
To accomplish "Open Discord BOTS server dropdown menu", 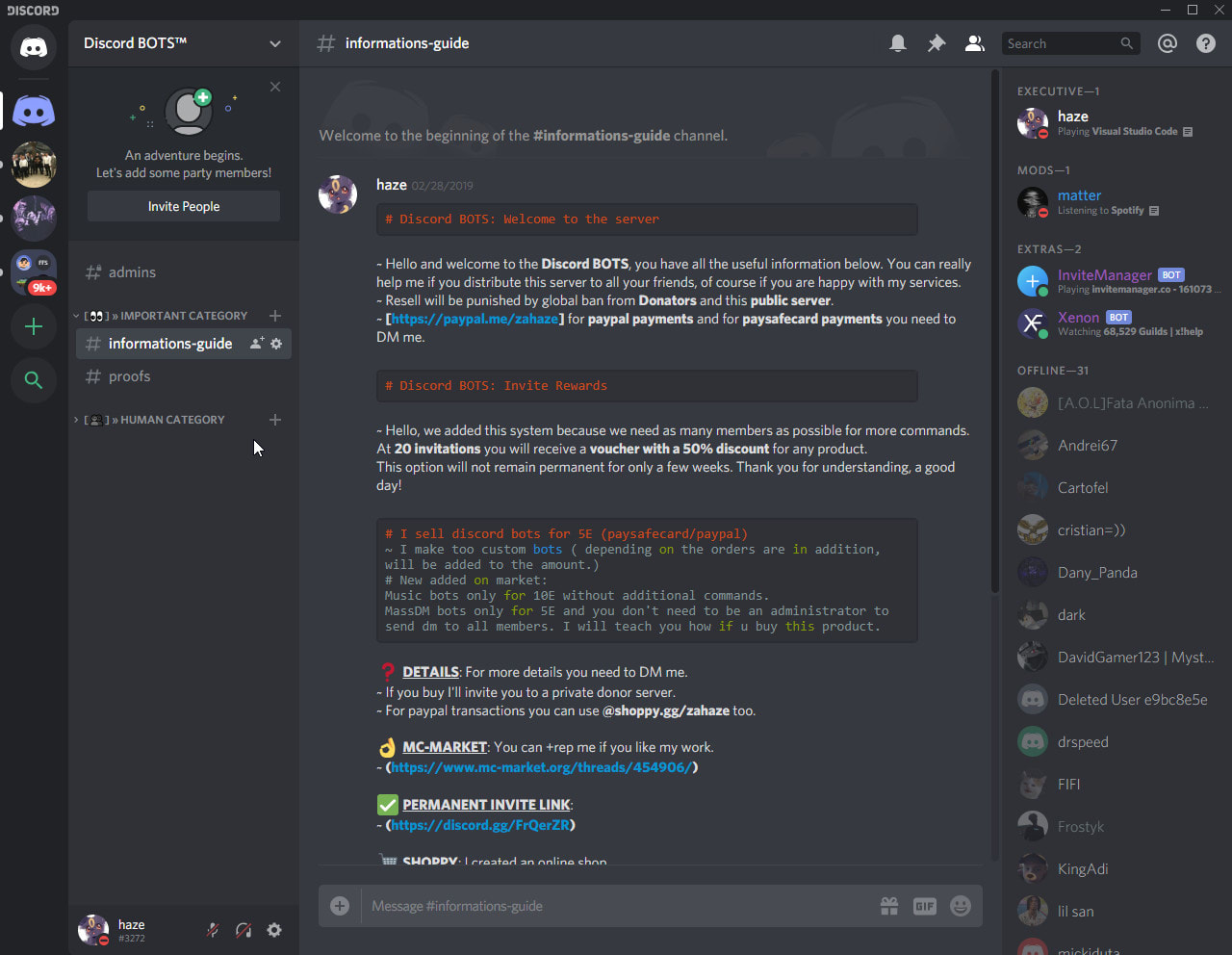I will [183, 43].
